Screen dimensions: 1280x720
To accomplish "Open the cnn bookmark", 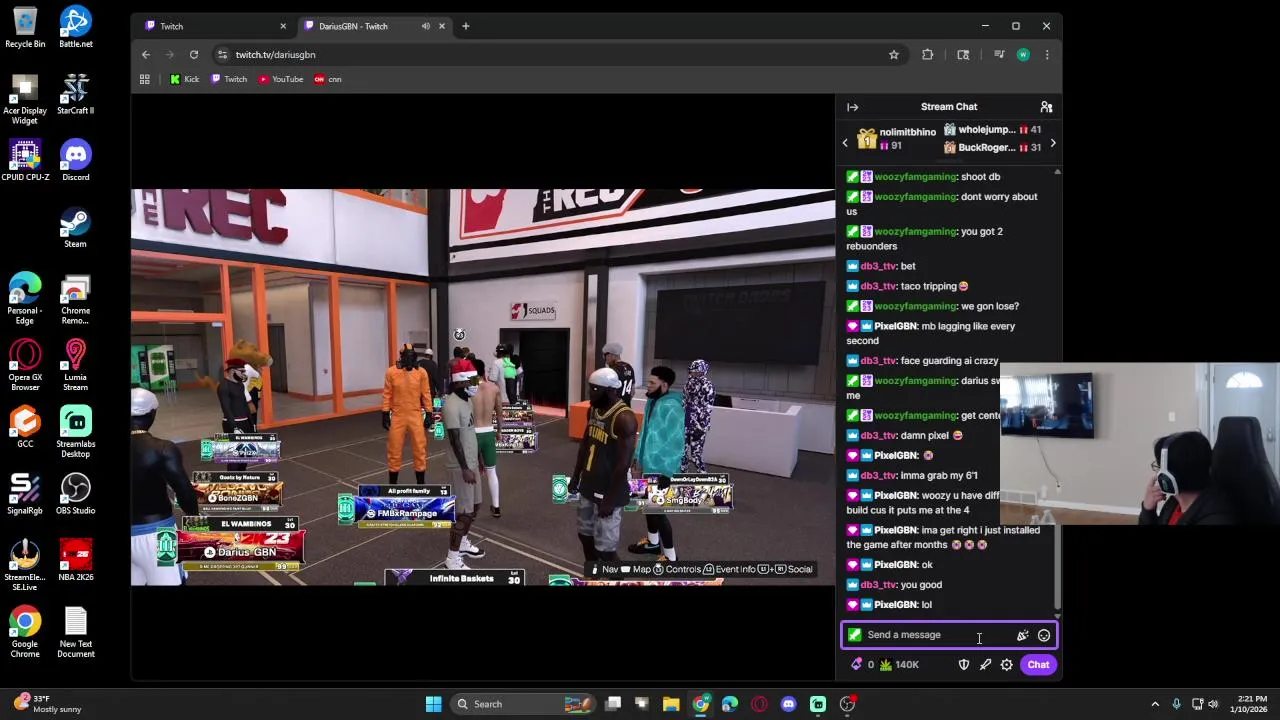I will 328,79.
